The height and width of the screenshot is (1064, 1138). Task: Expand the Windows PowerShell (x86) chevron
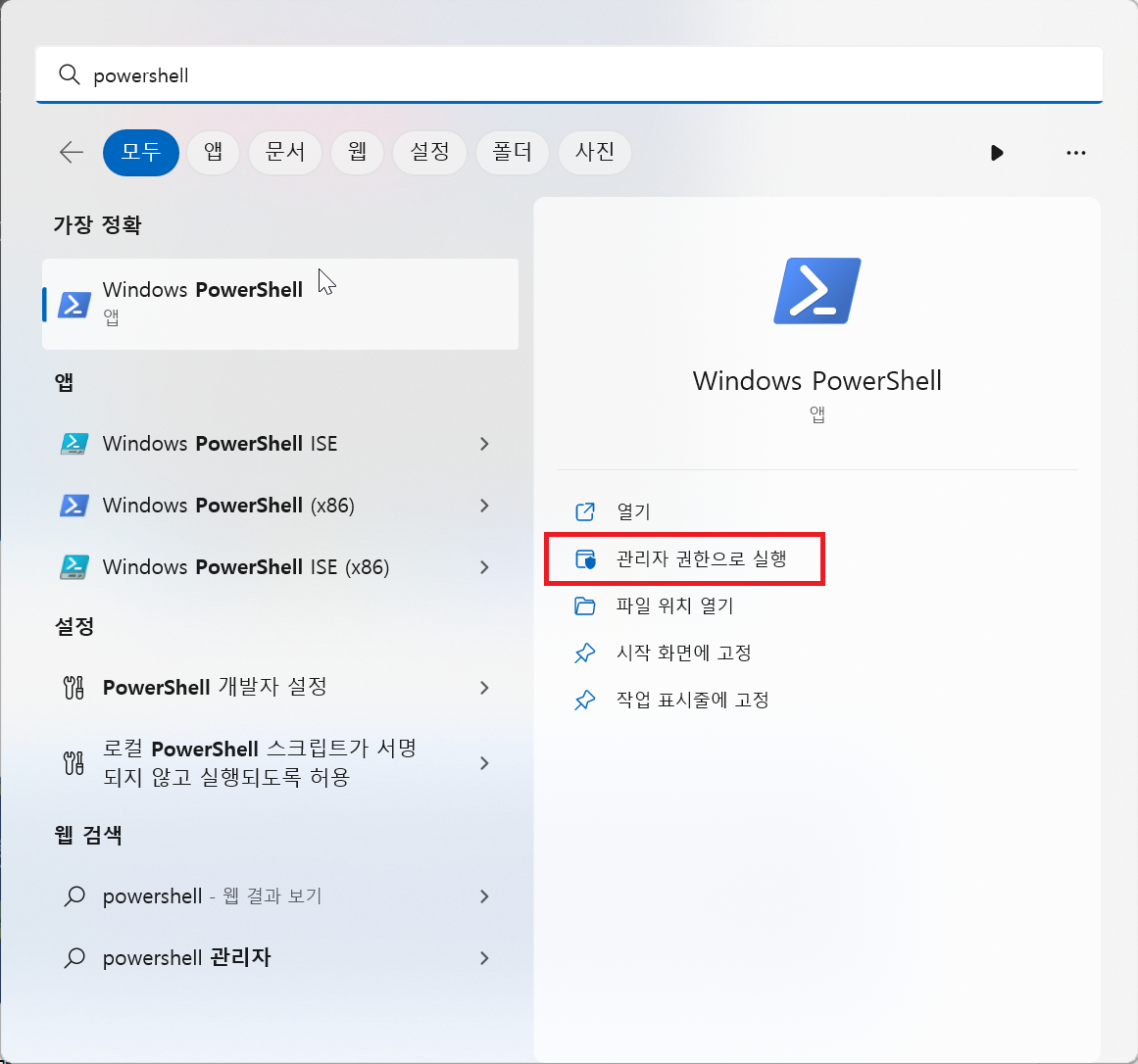484,506
